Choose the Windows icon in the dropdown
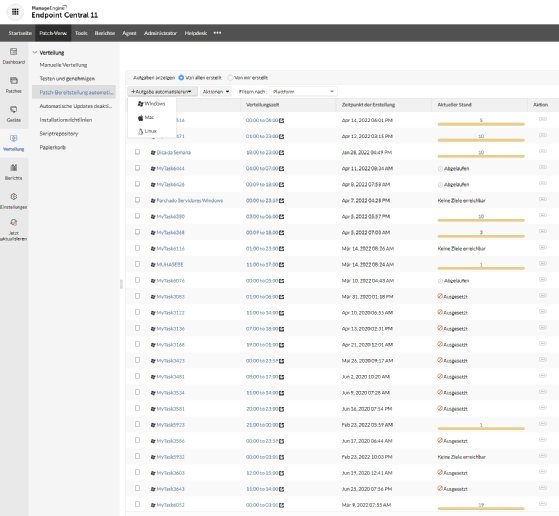Viewport: 559px width, 516px height. 140,104
